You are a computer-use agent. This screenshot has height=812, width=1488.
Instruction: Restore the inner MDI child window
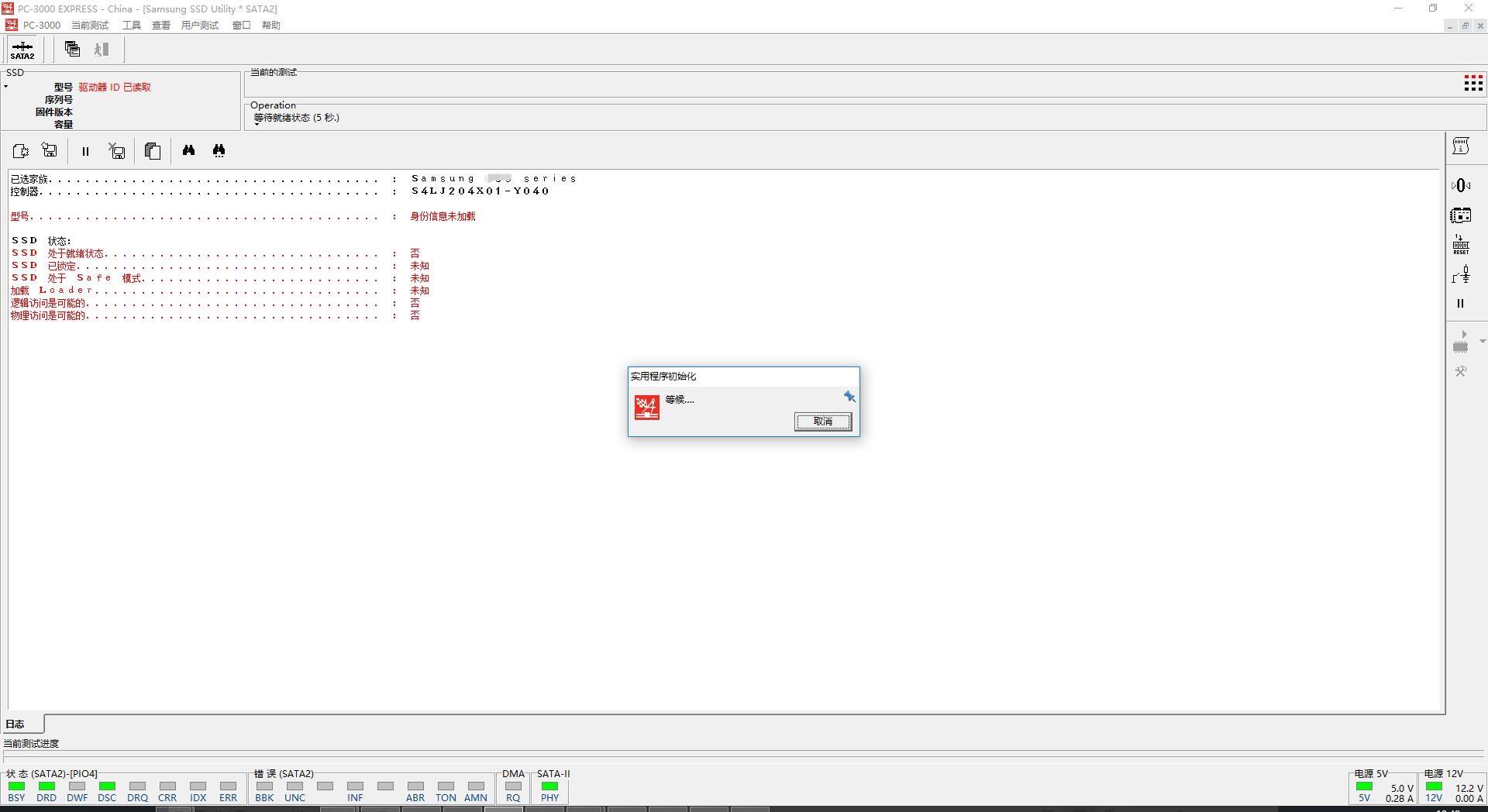tap(1465, 26)
